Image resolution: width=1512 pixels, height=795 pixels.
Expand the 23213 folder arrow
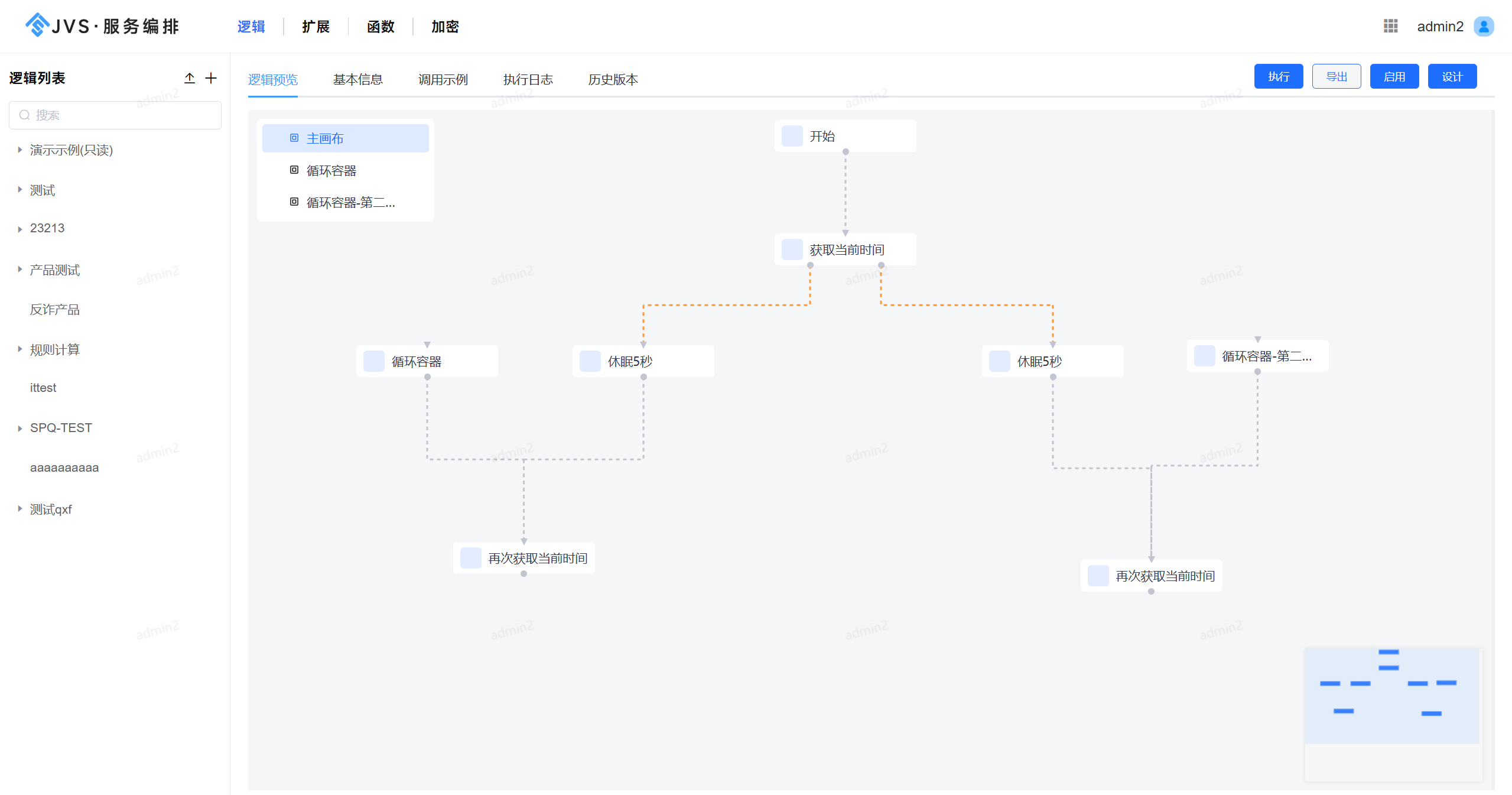click(x=19, y=229)
